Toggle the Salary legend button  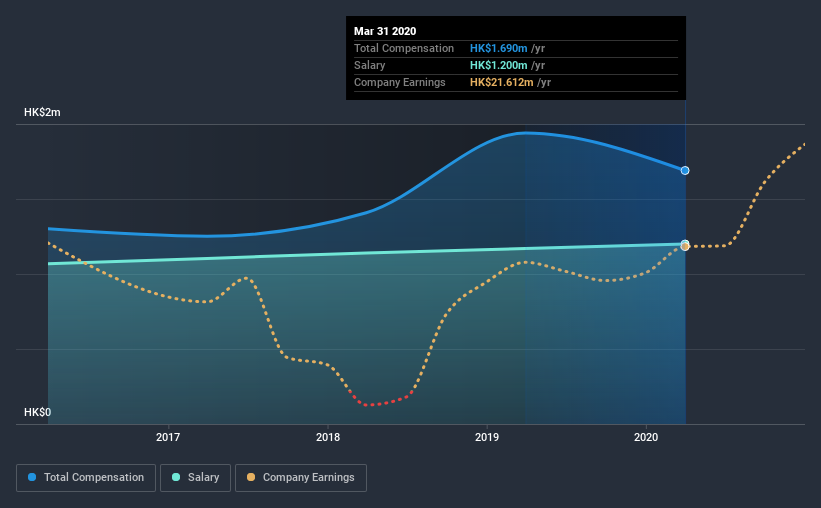click(x=195, y=478)
